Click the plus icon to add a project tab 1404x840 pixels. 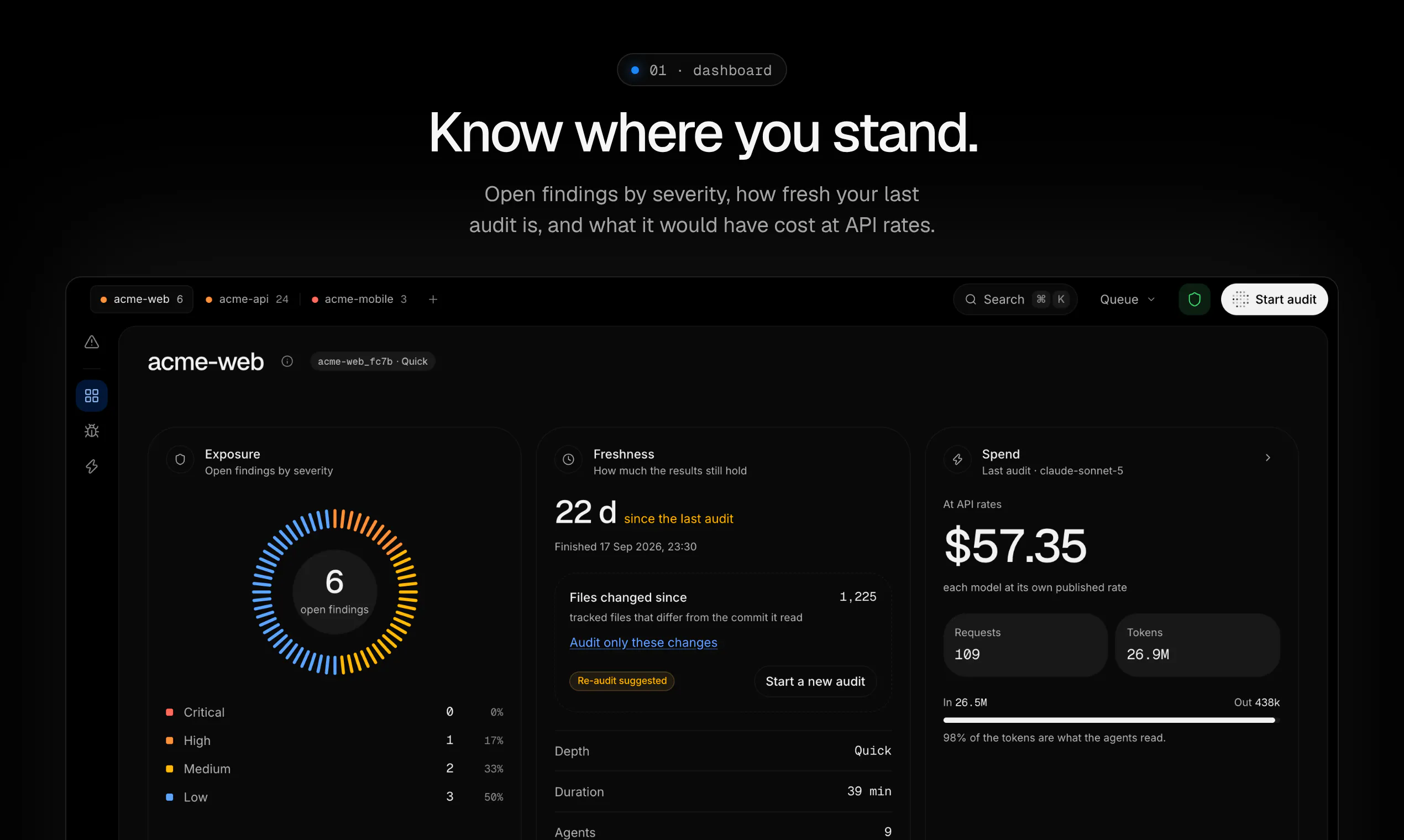coord(433,300)
